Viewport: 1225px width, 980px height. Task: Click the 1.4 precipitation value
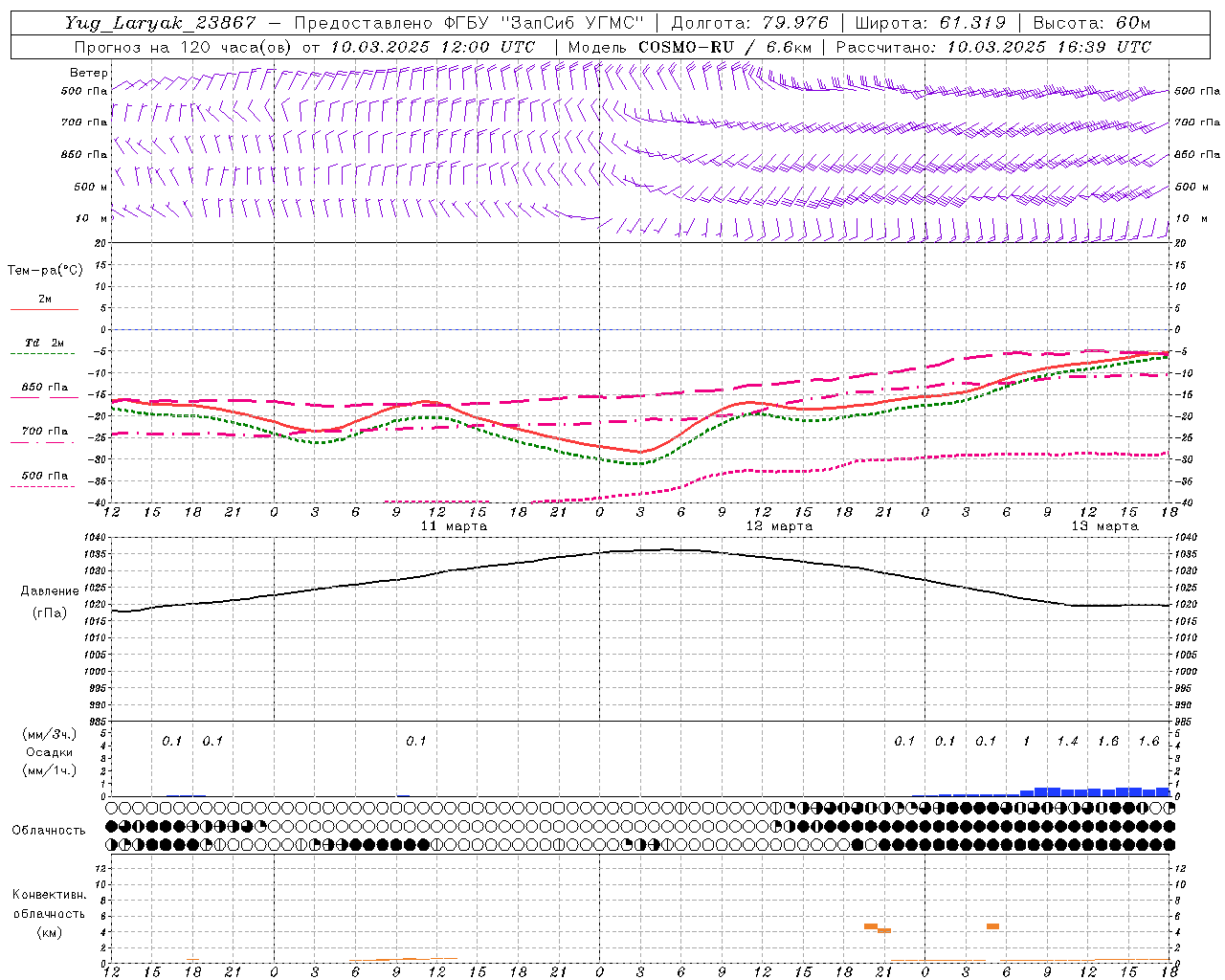point(1067,741)
